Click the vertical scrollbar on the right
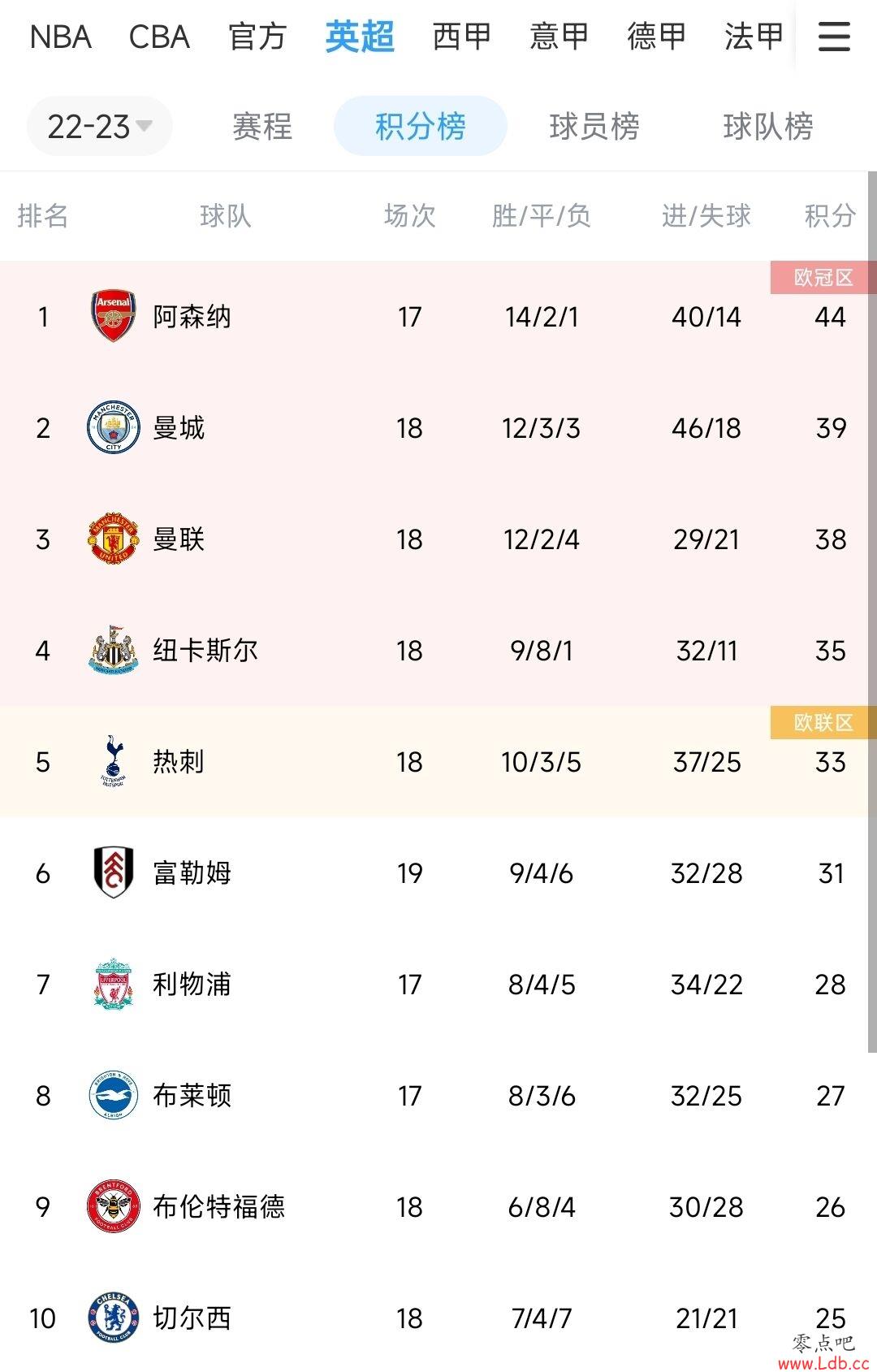The width and height of the screenshot is (877, 1372). click(872, 611)
